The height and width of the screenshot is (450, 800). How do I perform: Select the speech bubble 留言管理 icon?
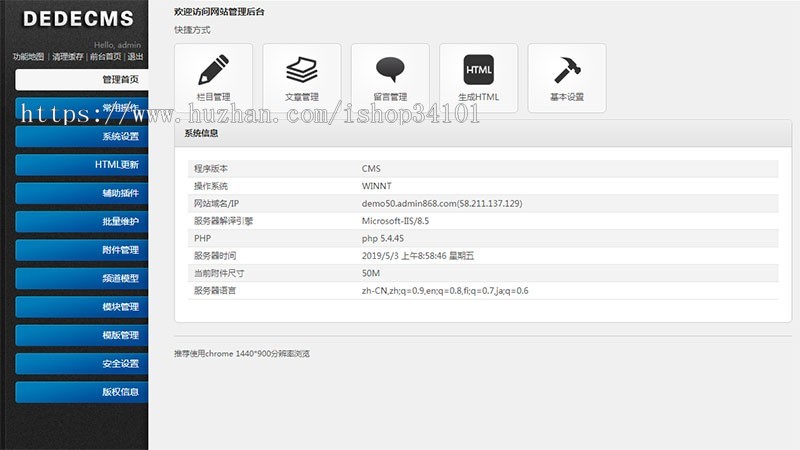[x=390, y=70]
